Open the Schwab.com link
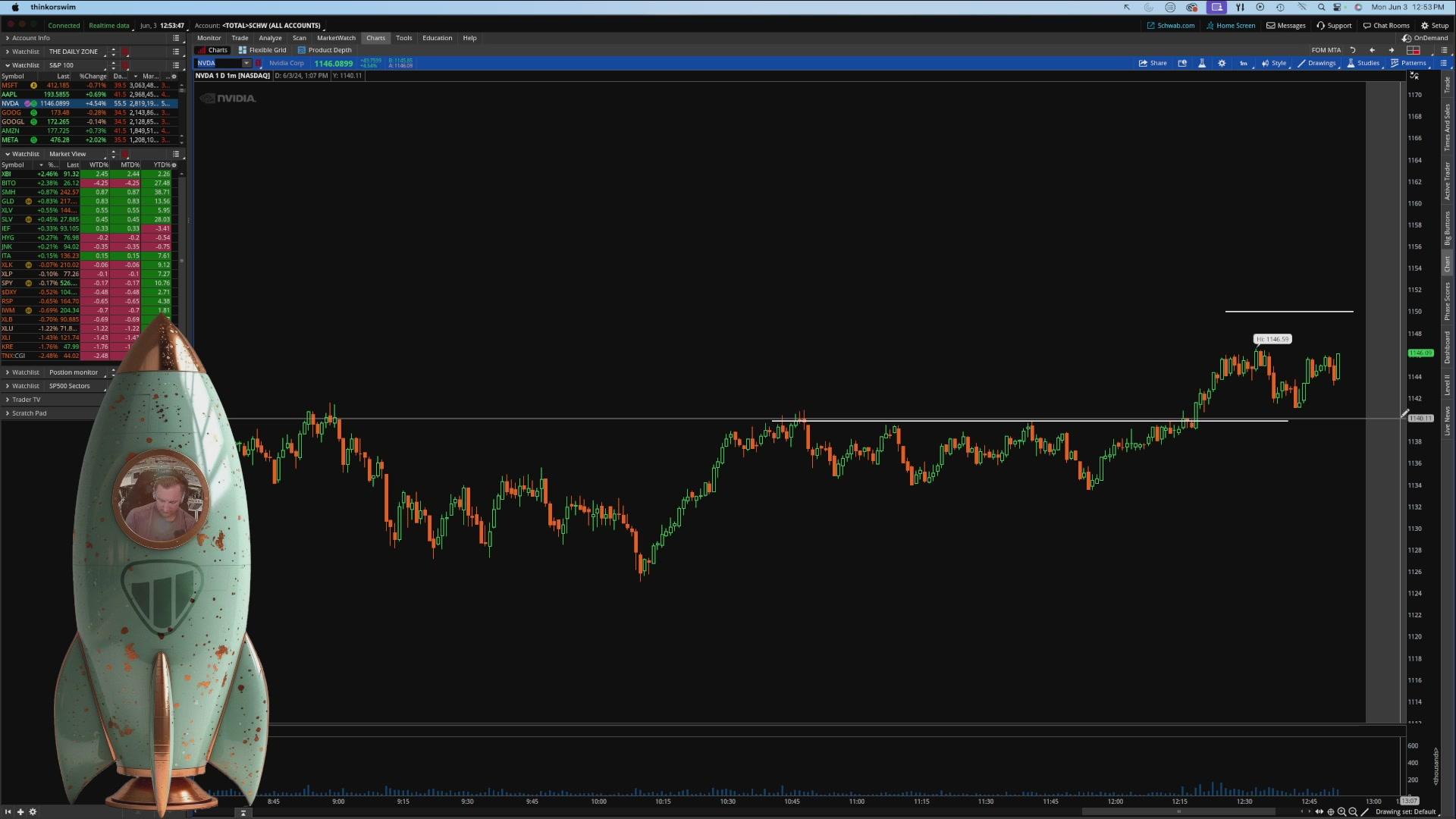This screenshot has height=819, width=1456. click(x=1171, y=26)
